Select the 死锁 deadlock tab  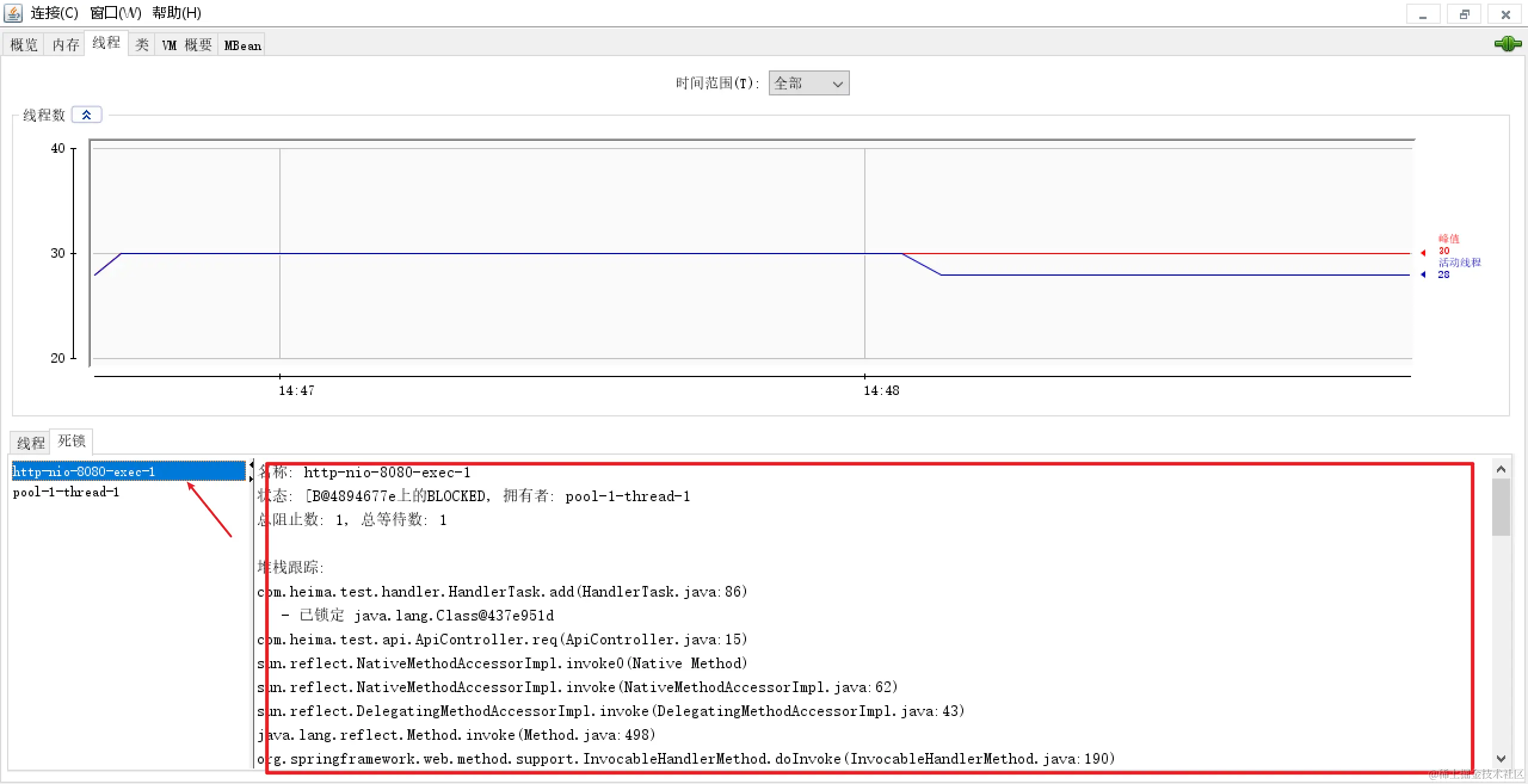72,441
